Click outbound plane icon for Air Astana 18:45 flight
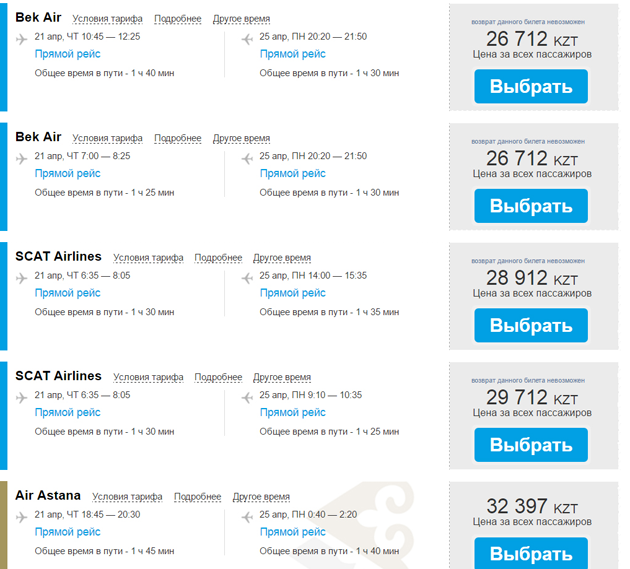 [x=22, y=517]
